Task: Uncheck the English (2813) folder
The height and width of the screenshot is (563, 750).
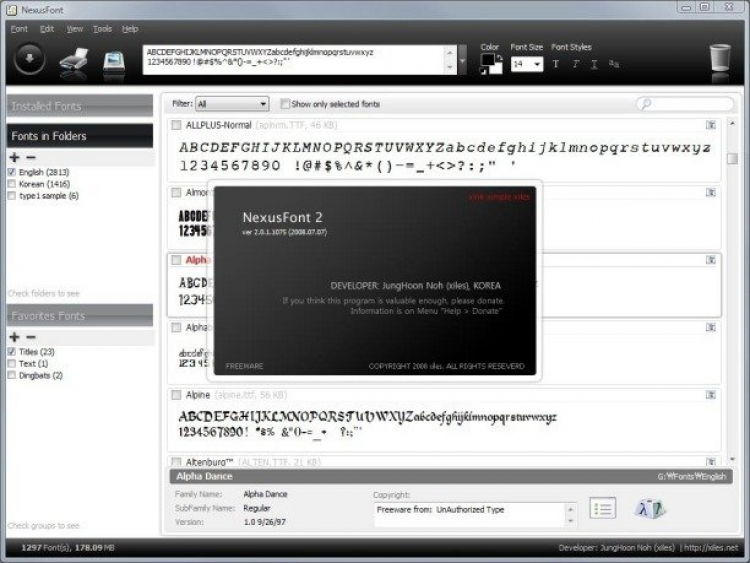Action: coord(12,172)
